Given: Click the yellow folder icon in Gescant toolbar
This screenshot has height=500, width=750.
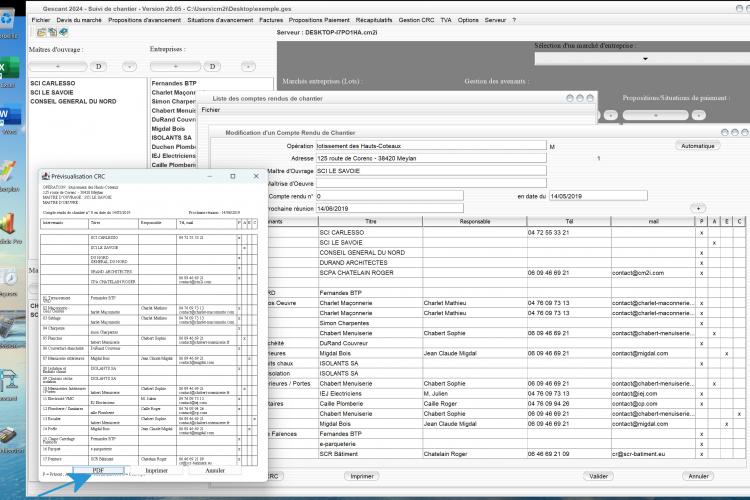Looking at the screenshot, I should click(x=42, y=32).
